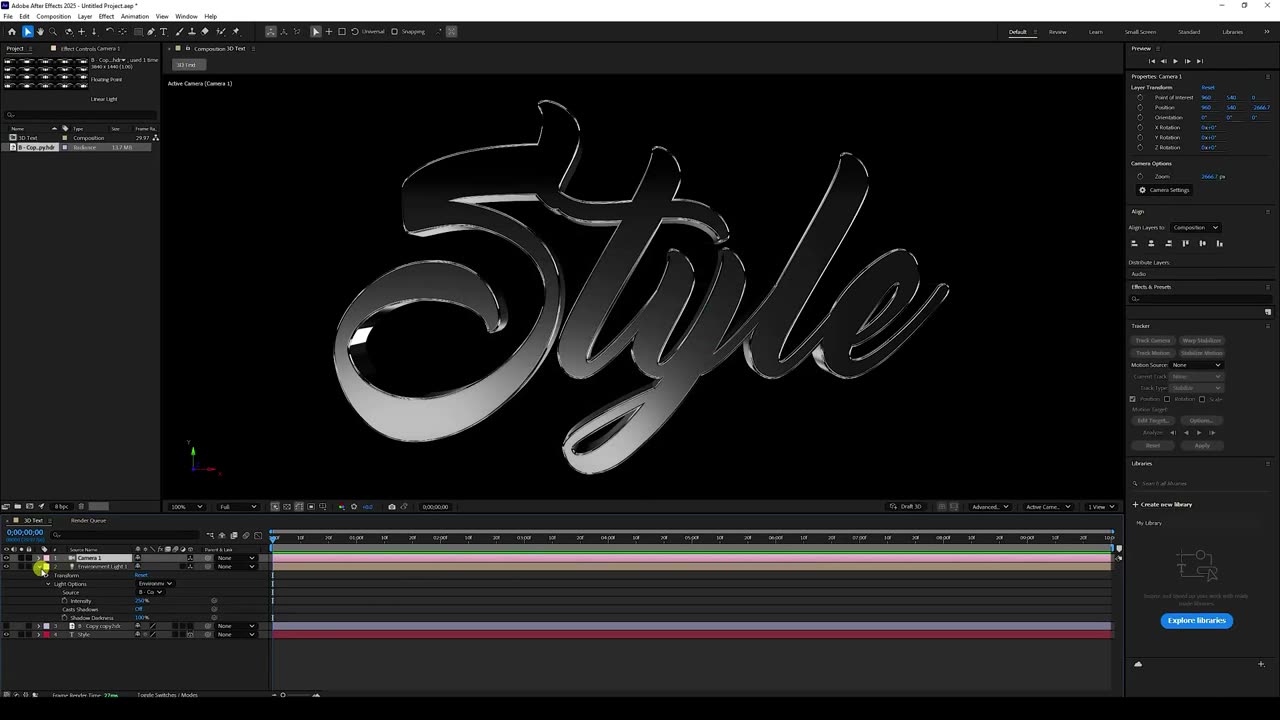1280x720 pixels.
Task: Select the Zoom magnifier tool
Action: (x=53, y=31)
